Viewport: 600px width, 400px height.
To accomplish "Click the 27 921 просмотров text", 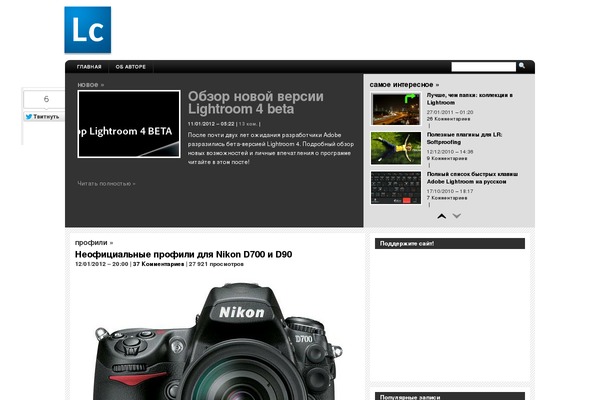I will [216, 264].
